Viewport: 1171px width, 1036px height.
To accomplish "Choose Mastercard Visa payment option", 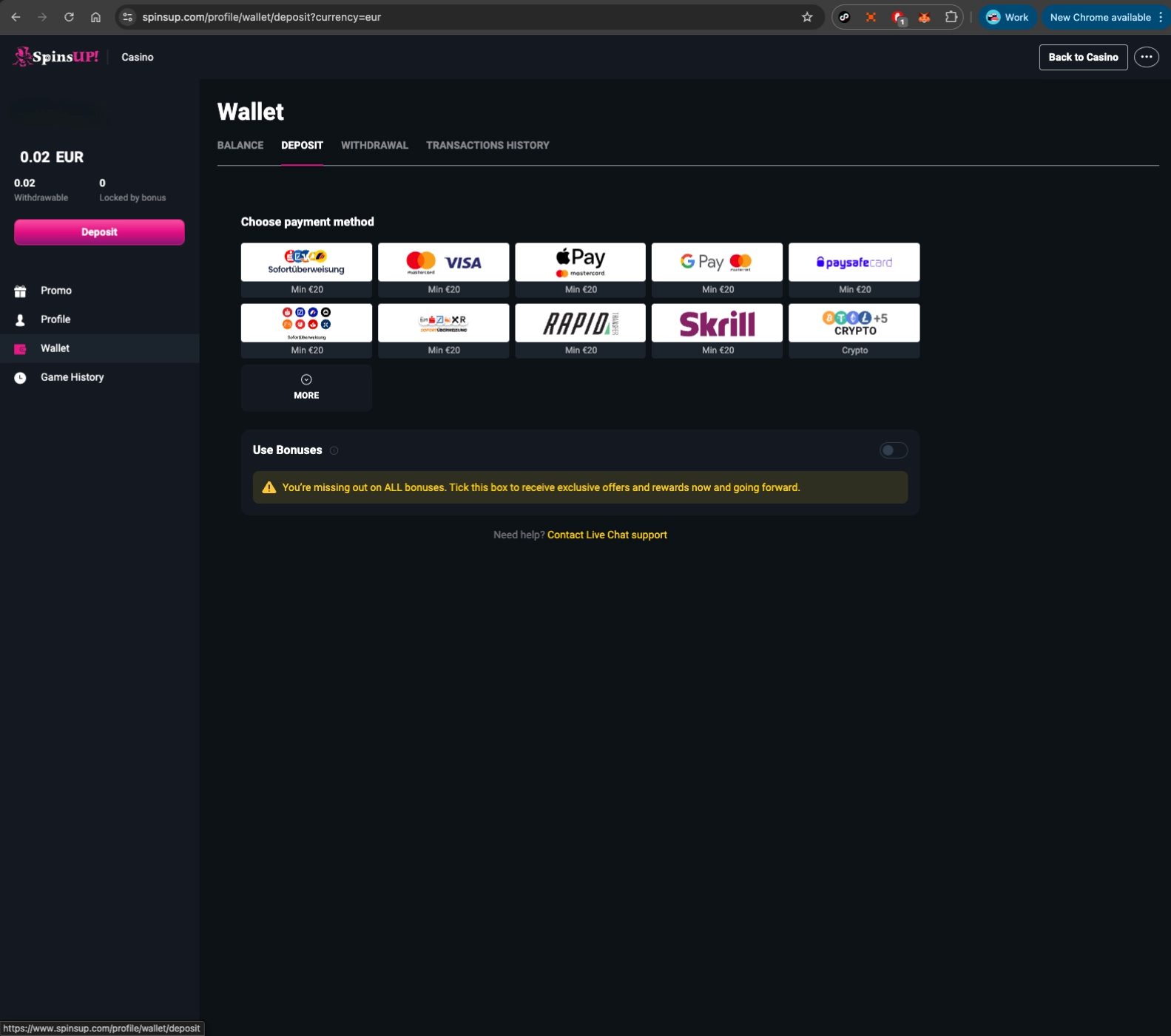I will click(x=443, y=269).
